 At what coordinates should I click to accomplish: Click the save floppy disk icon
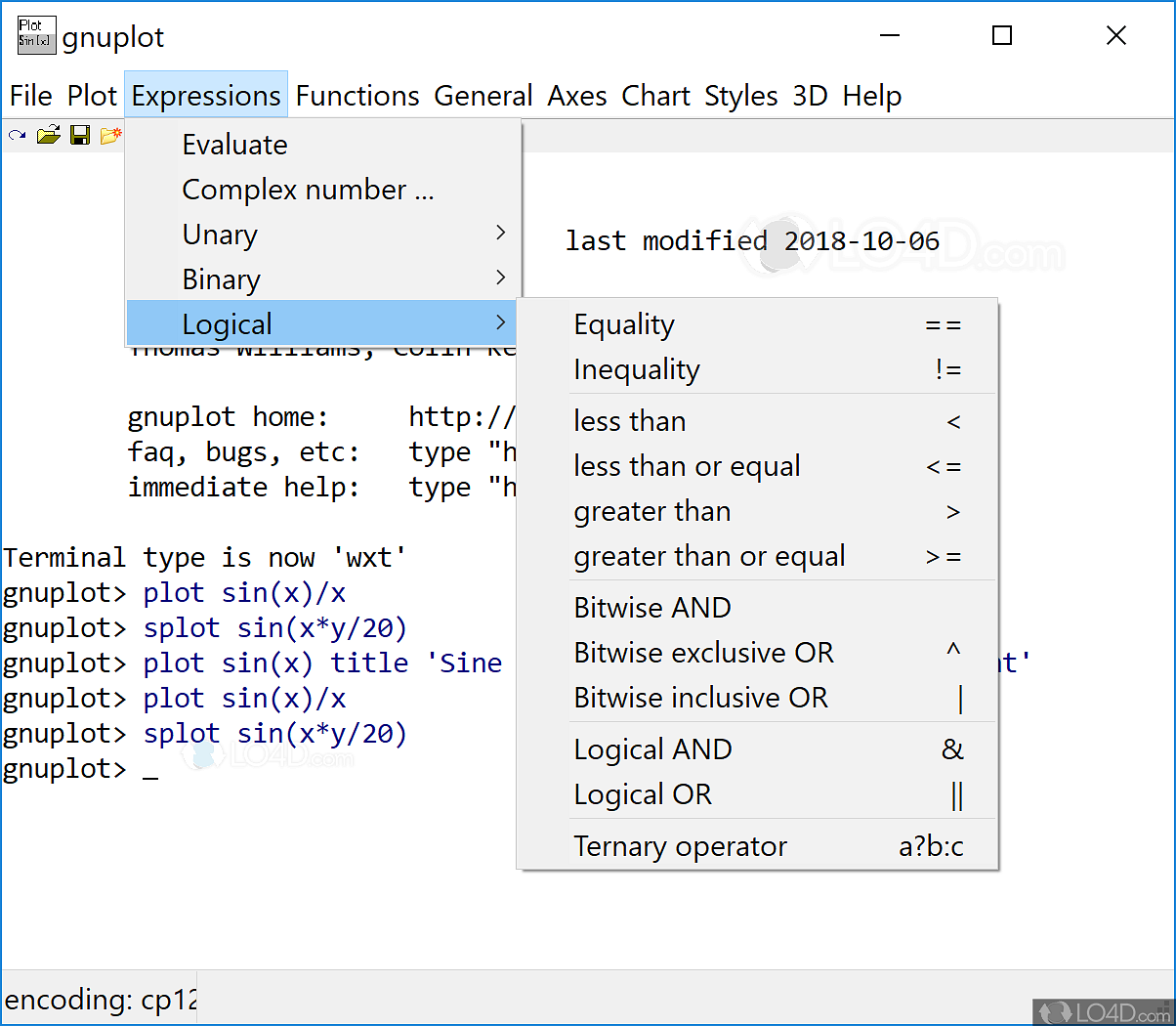click(80, 135)
